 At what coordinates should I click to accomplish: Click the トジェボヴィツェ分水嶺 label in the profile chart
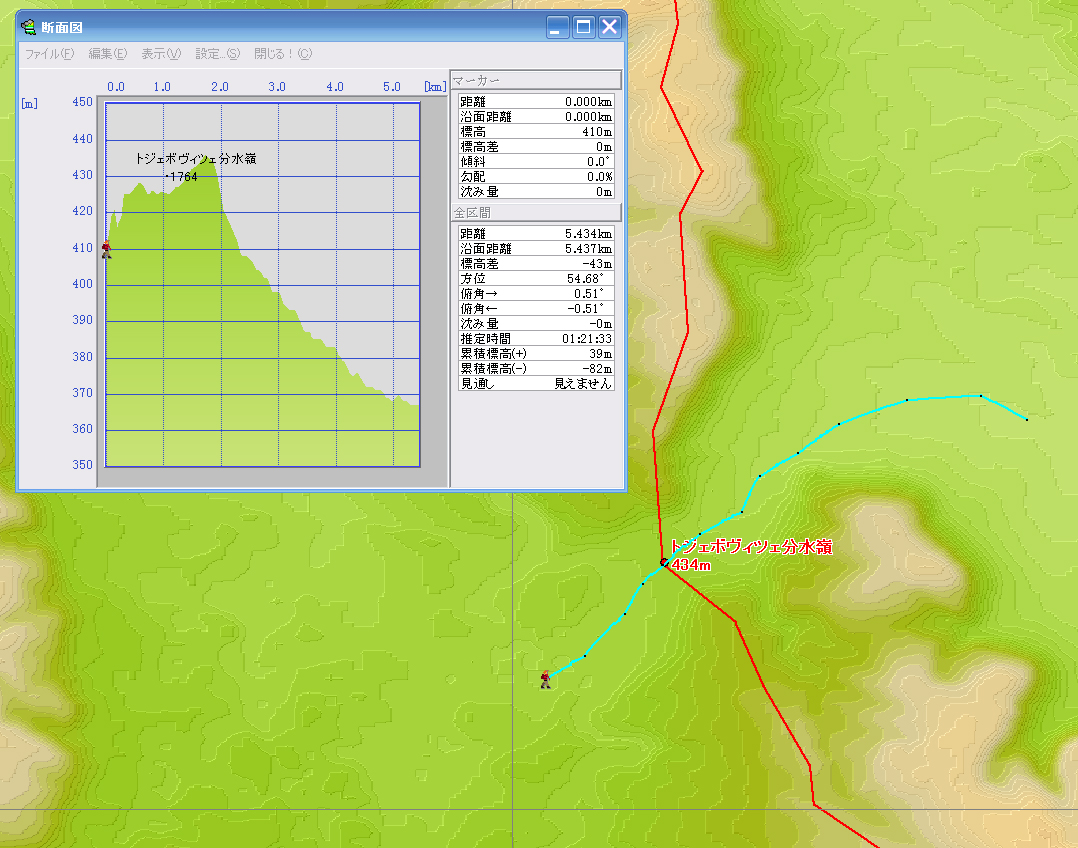point(195,159)
